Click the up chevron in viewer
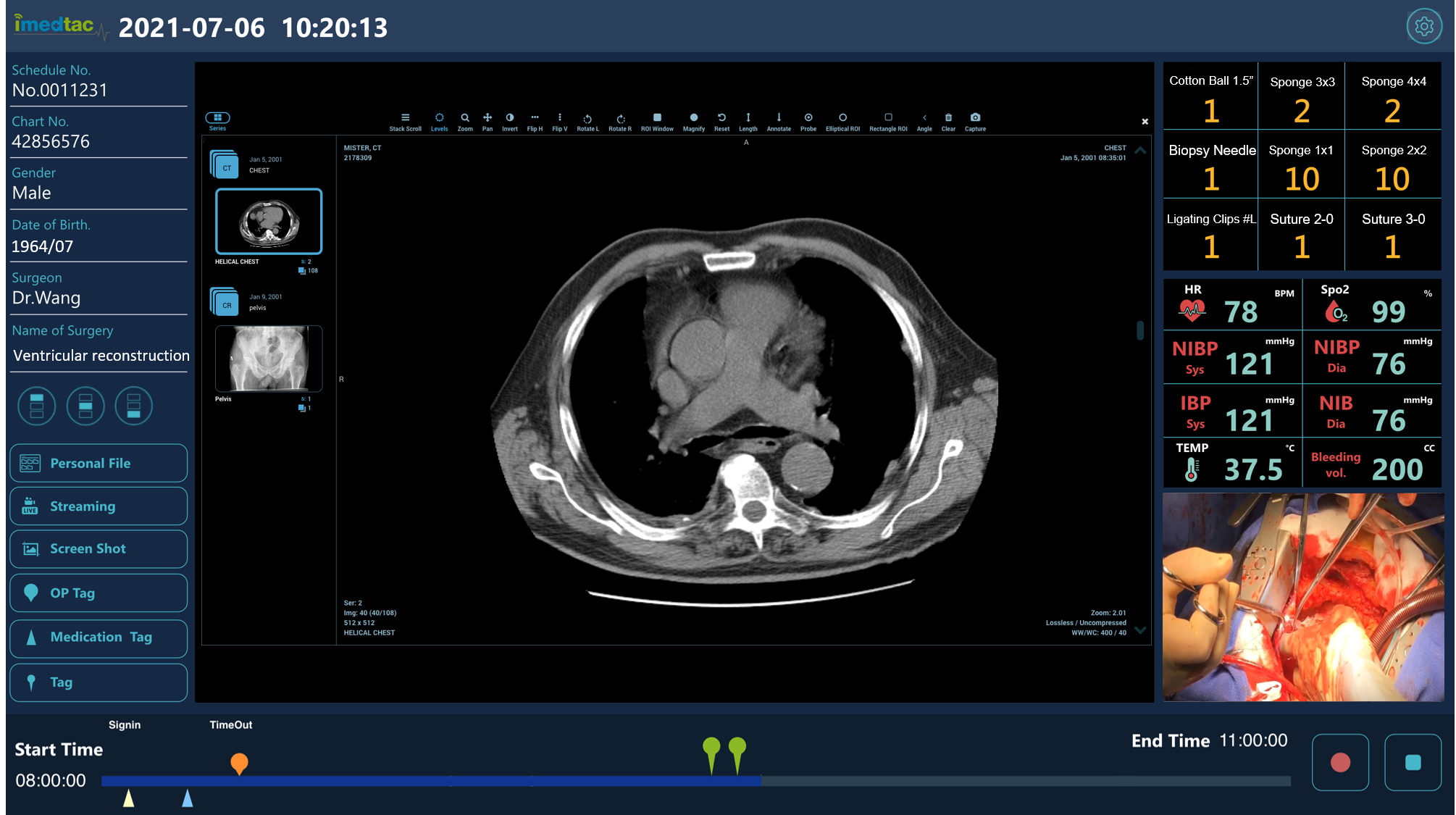Screen dimensions: 1456x815 tap(1140, 151)
